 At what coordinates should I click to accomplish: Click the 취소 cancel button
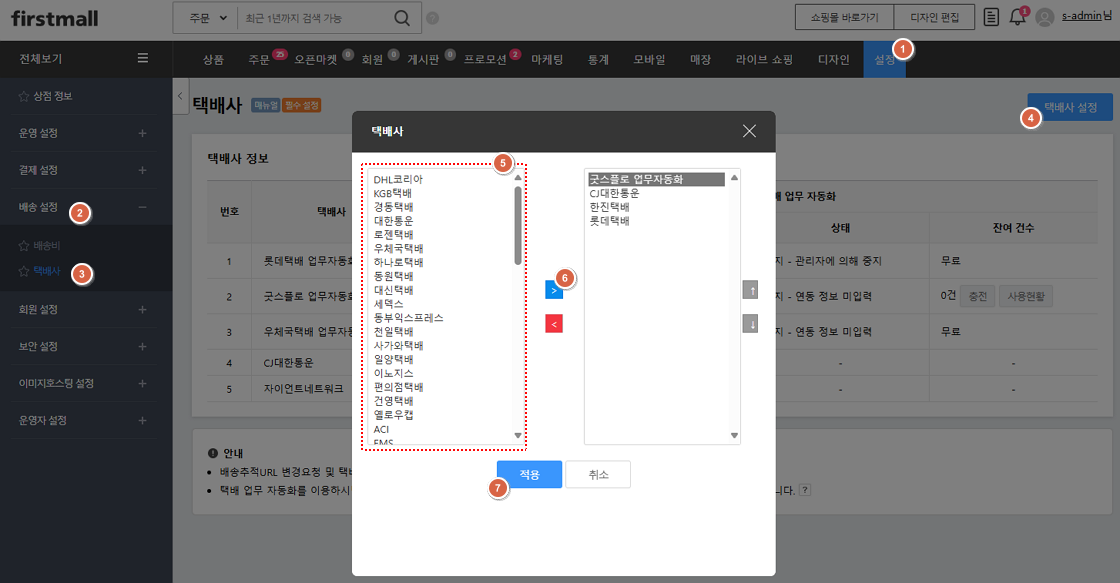click(x=598, y=474)
